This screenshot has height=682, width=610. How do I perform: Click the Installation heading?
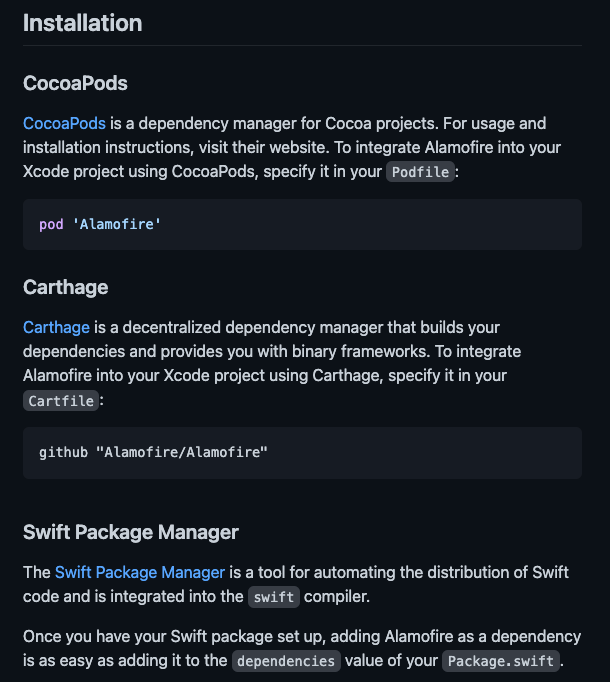tap(83, 23)
